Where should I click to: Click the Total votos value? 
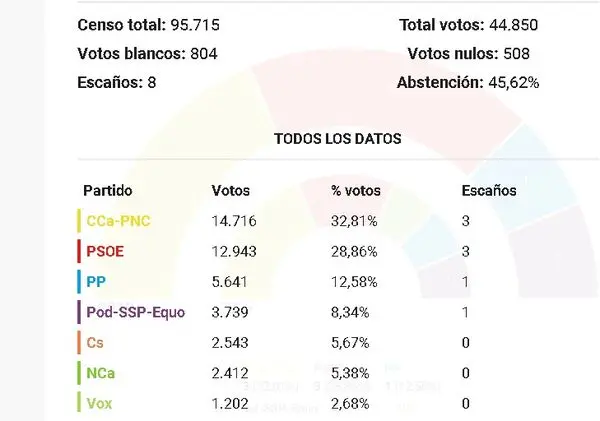tap(514, 25)
